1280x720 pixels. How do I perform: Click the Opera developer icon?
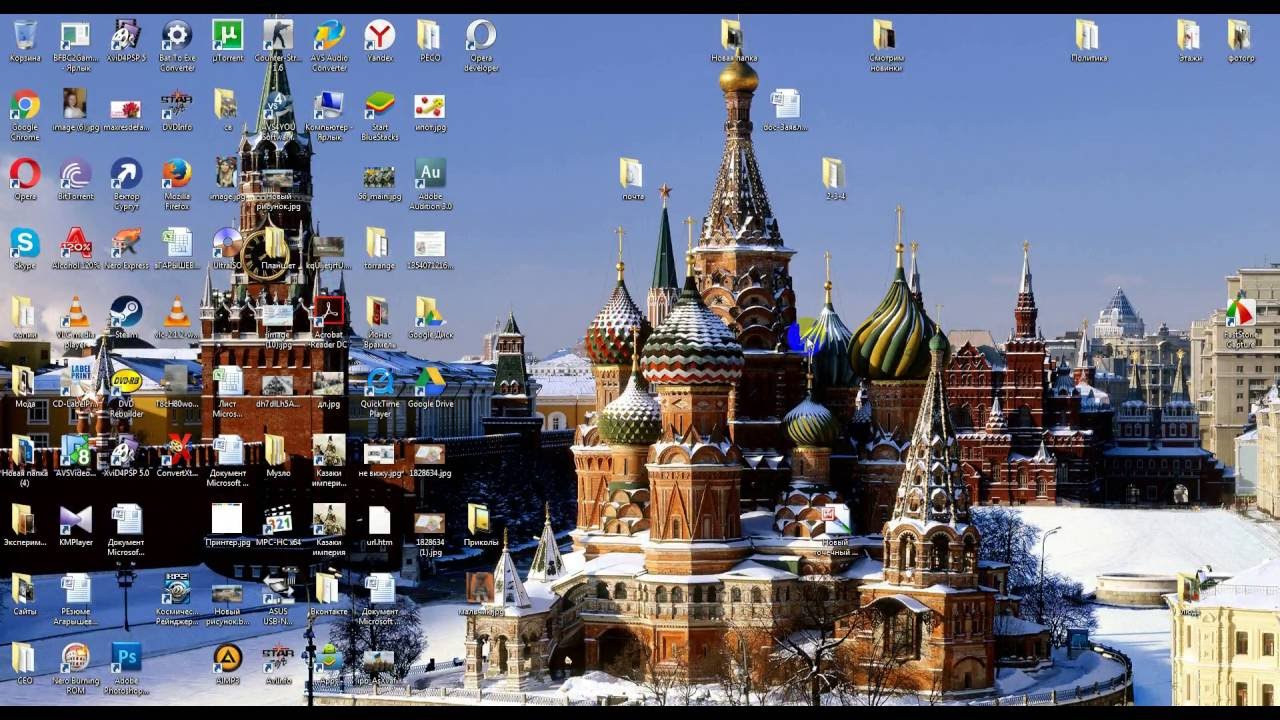pyautogui.click(x=481, y=36)
